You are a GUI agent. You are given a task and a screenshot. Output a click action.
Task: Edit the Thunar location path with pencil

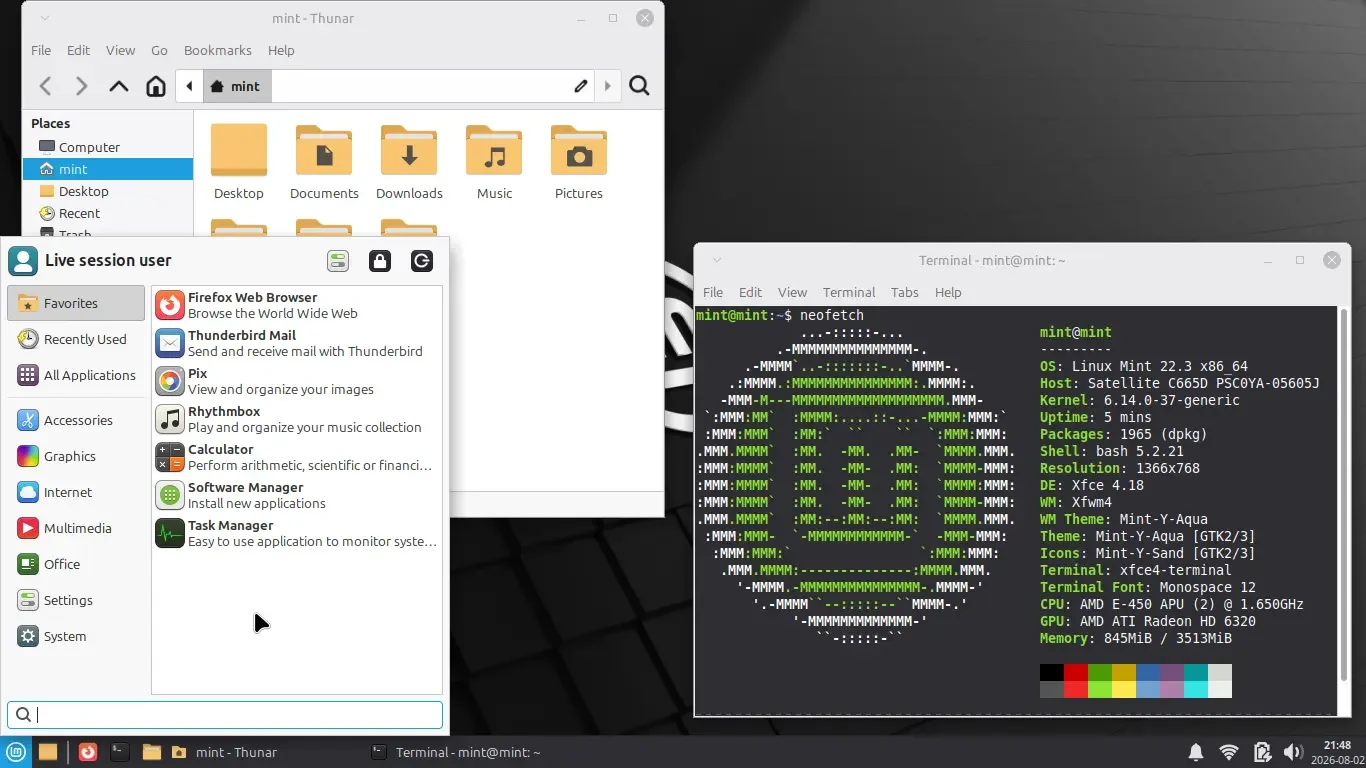[580, 86]
